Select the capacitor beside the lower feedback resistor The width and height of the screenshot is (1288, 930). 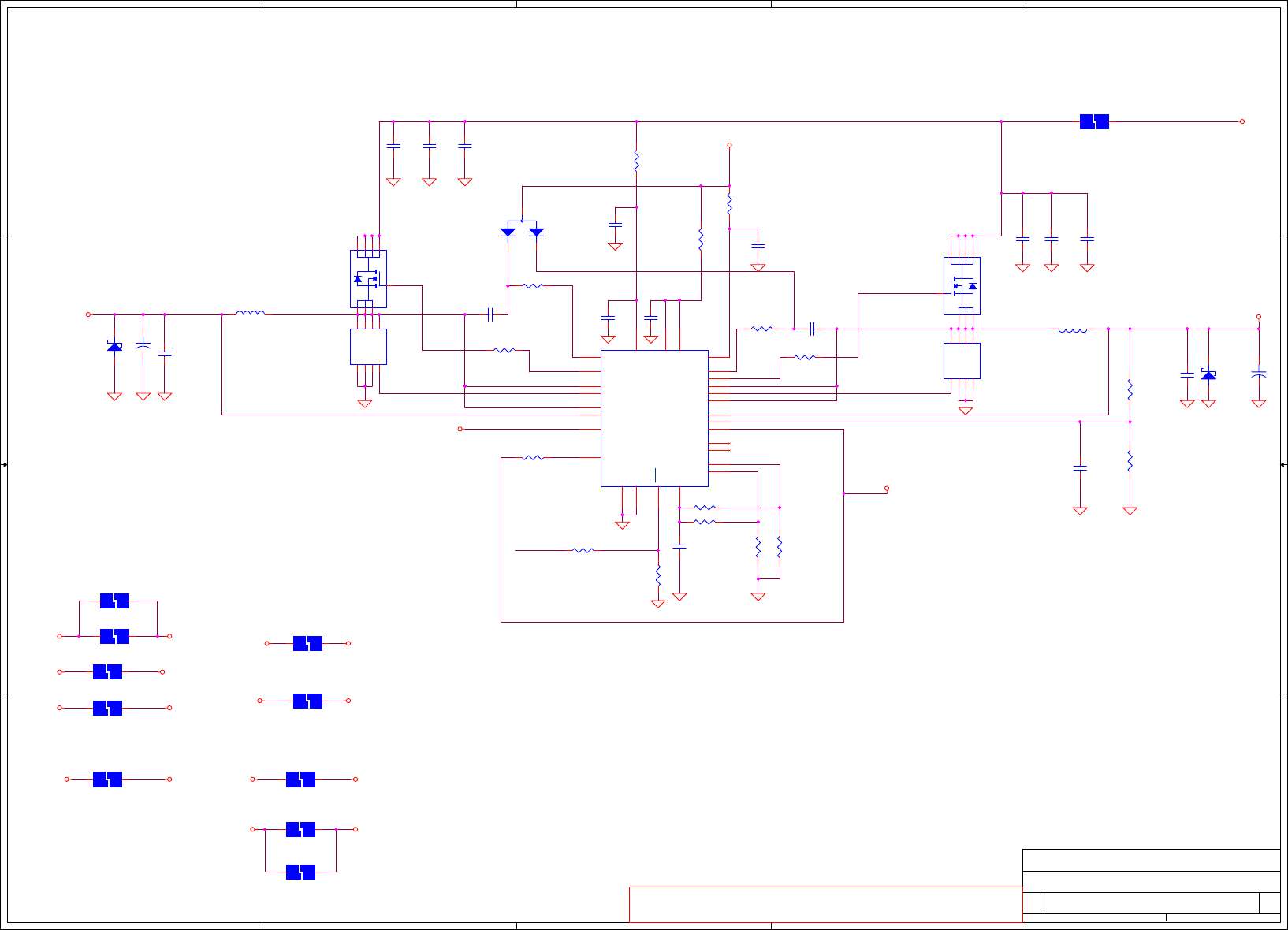(1080, 468)
